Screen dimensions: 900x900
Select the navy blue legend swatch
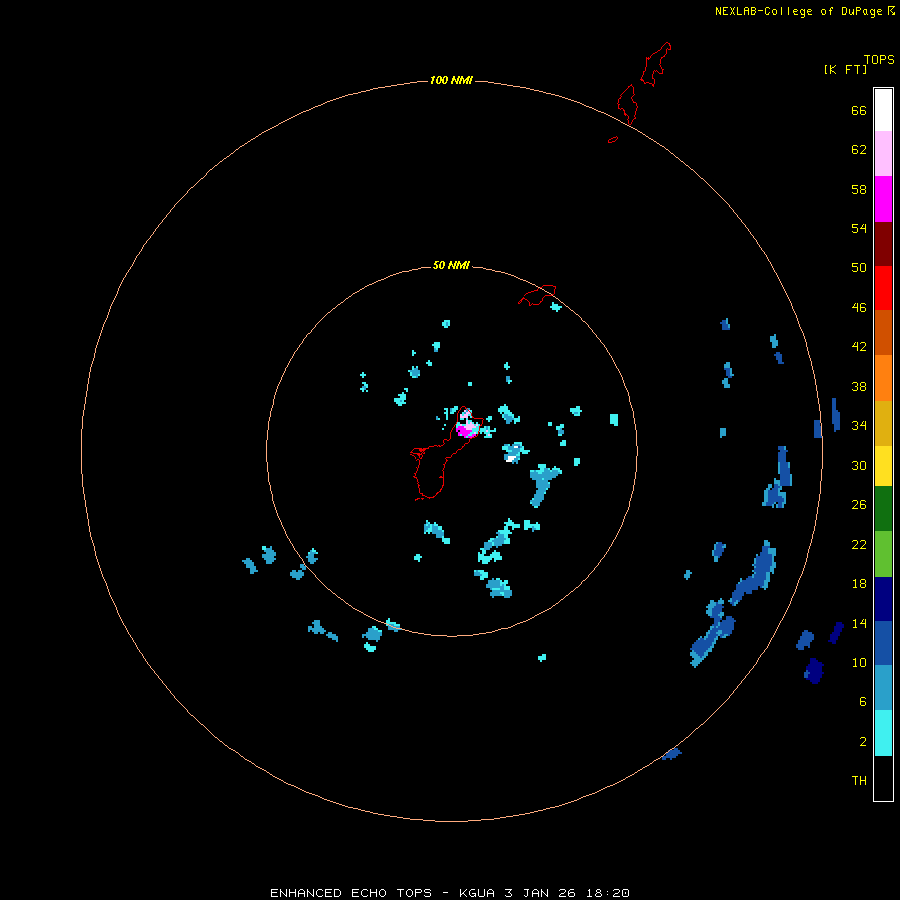[883, 599]
